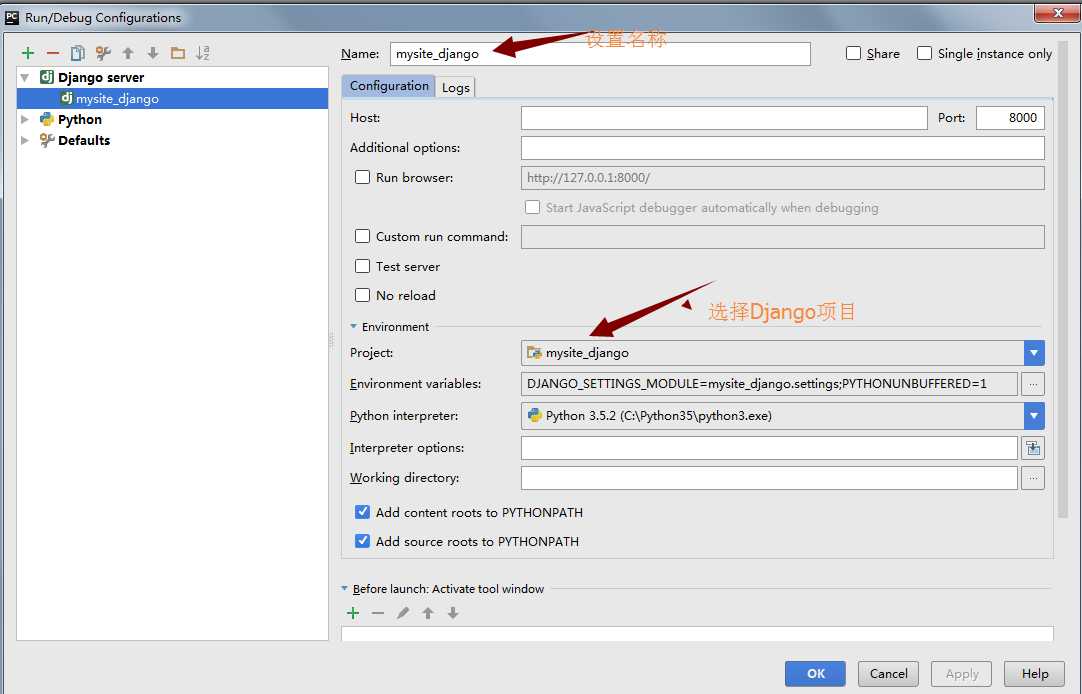Toggle the Share checkbox
This screenshot has height=694, width=1082.
[854, 53]
